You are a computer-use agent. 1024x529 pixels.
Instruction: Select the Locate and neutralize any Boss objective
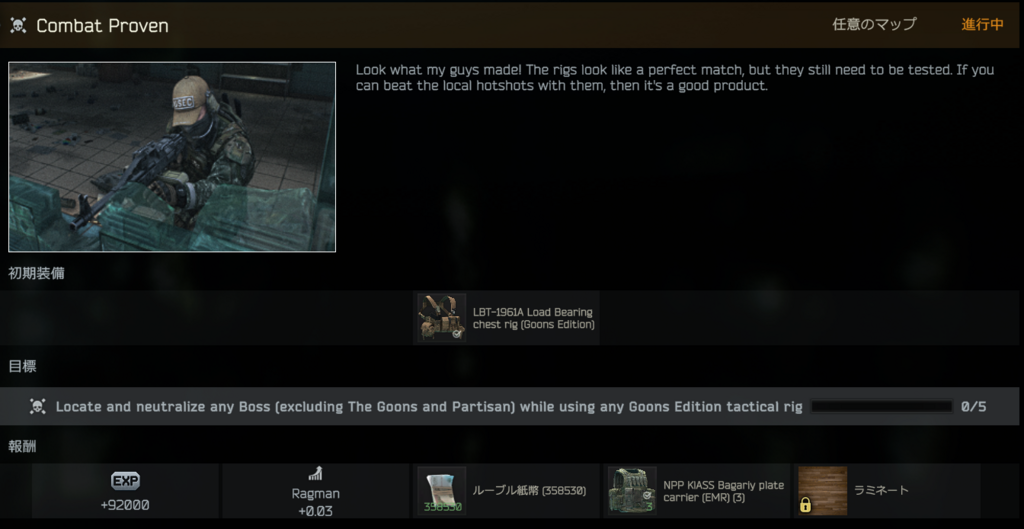[x=512, y=406]
